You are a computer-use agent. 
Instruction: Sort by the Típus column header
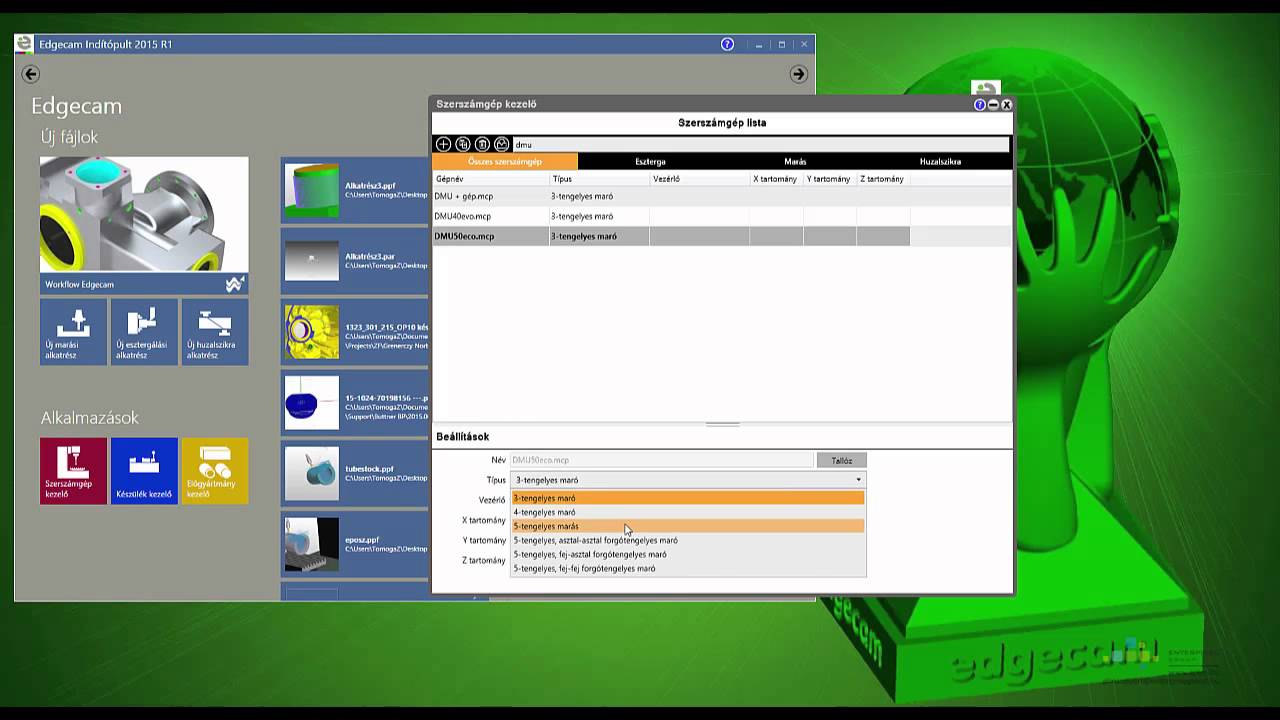pyautogui.click(x=600, y=179)
